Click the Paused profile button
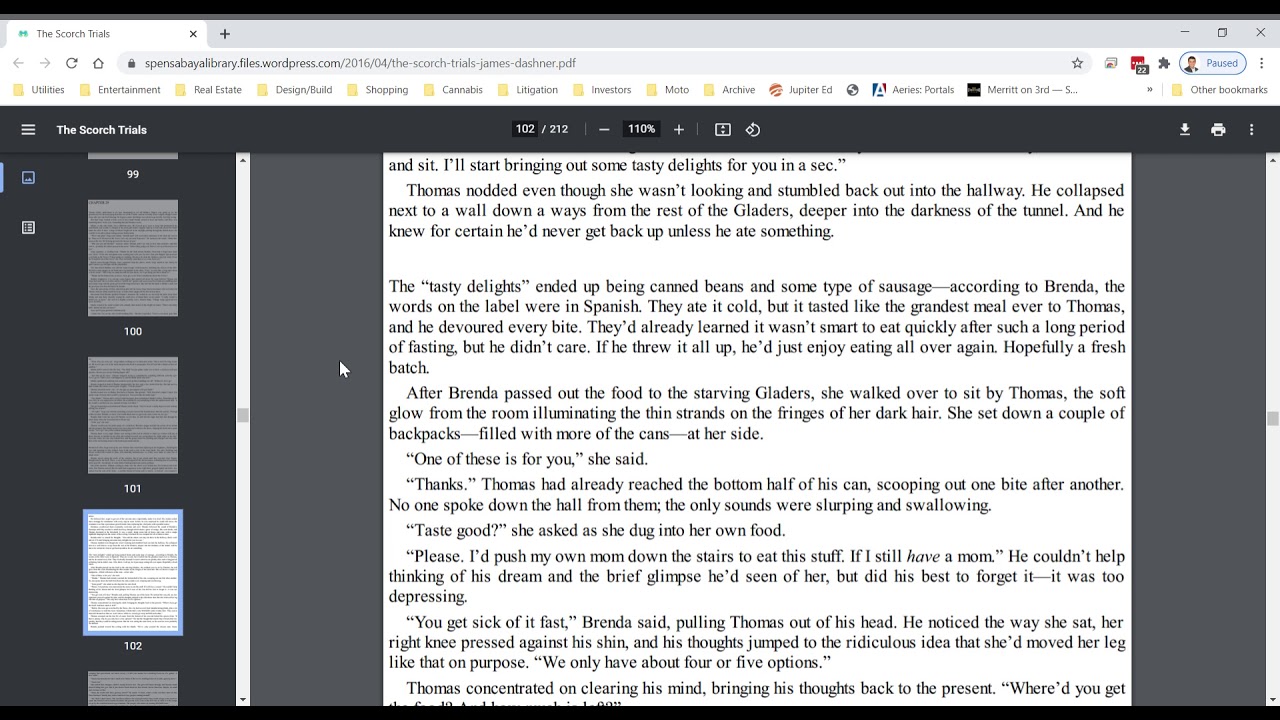1280x720 pixels. point(1212,63)
